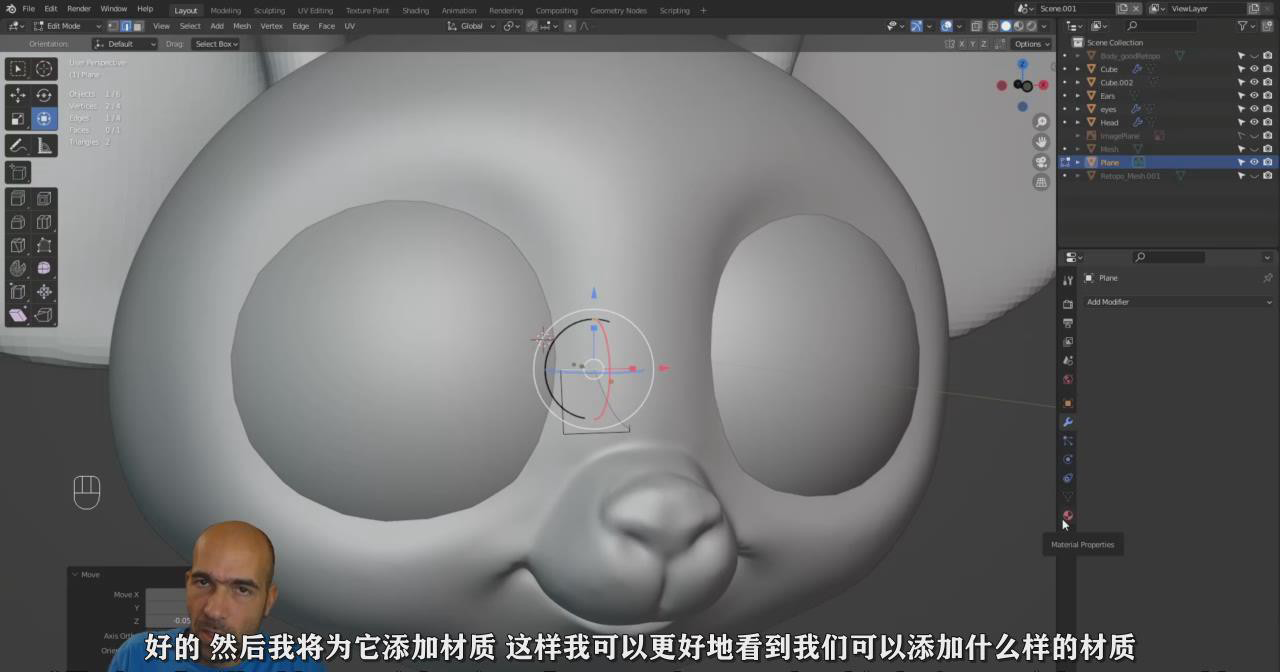
Task: Open Particle Properties tab
Action: point(1068,441)
